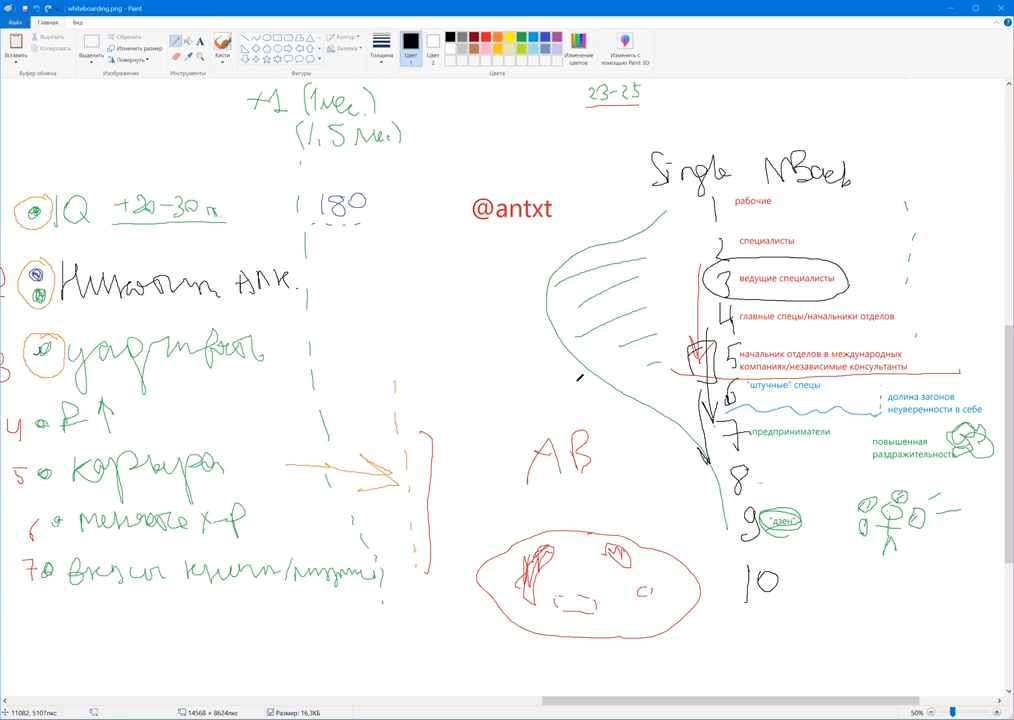The width and height of the screenshot is (1014, 720).
Task: Pick the red color swatch
Action: pos(486,37)
